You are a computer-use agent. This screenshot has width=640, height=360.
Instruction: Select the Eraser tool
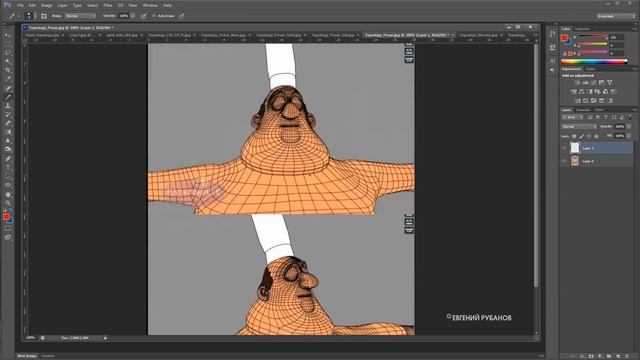8,123
